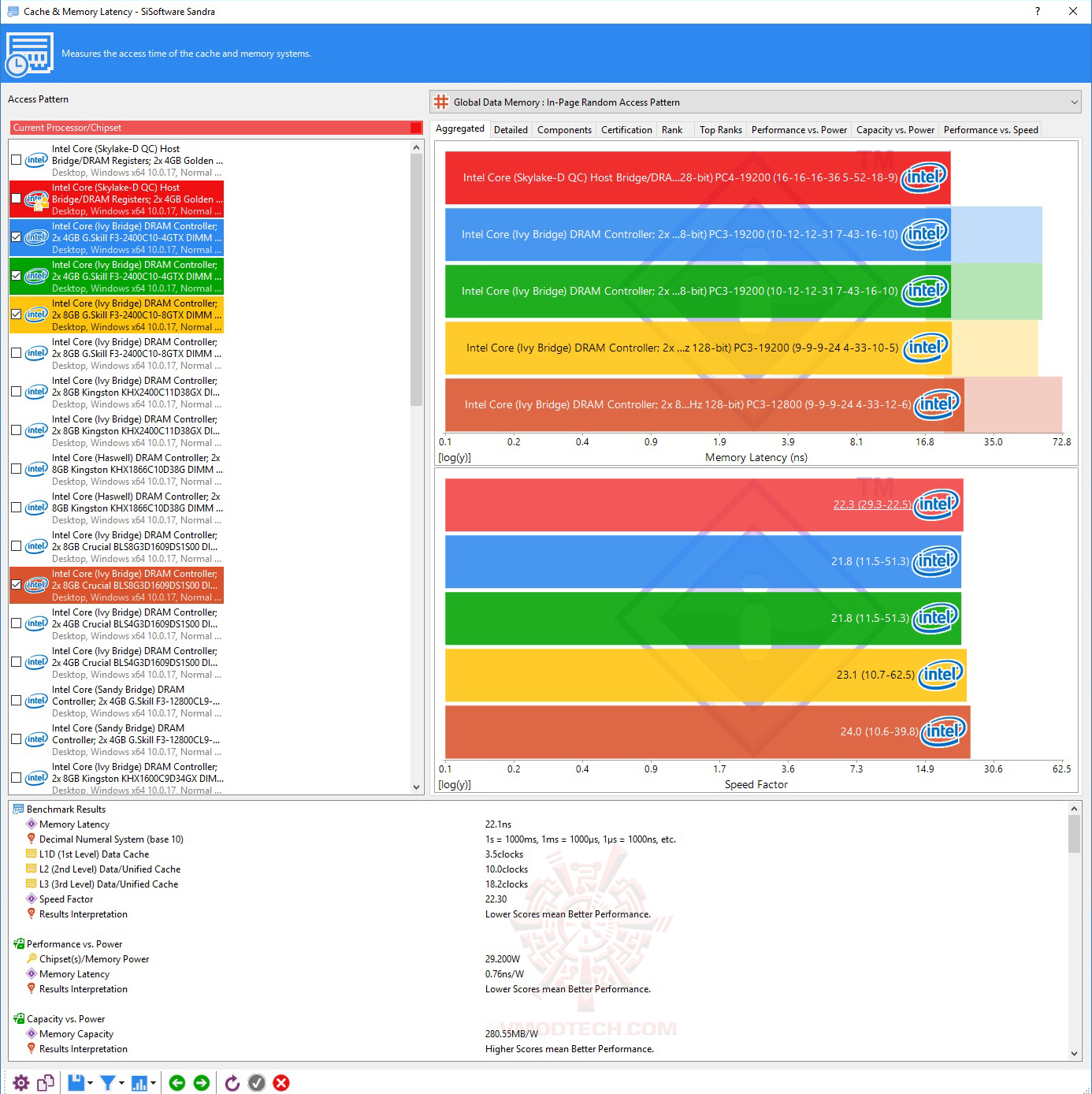
Task: Uncheck the yellow-highlighted 8GB G.Skill row checkbox
Action: click(x=17, y=314)
